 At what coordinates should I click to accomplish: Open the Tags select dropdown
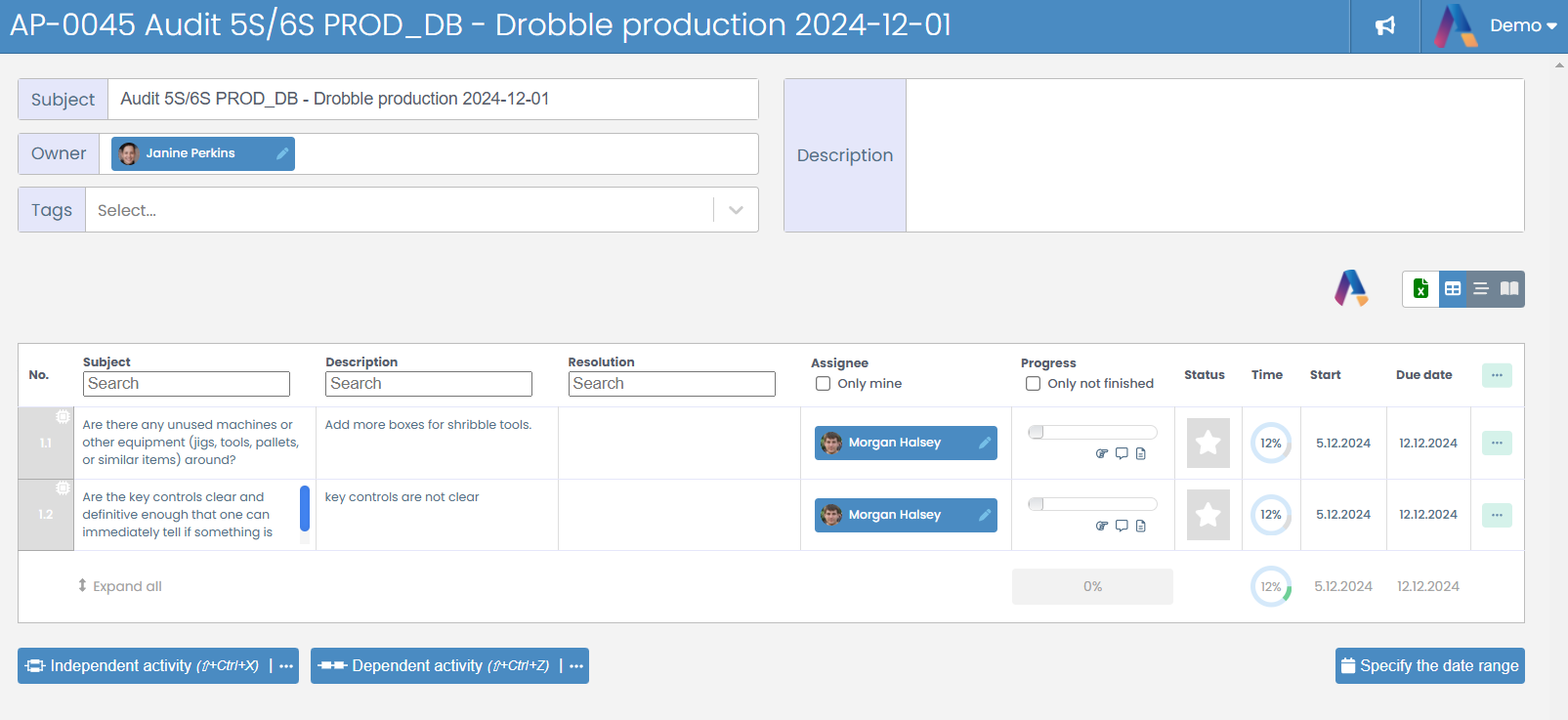point(736,210)
